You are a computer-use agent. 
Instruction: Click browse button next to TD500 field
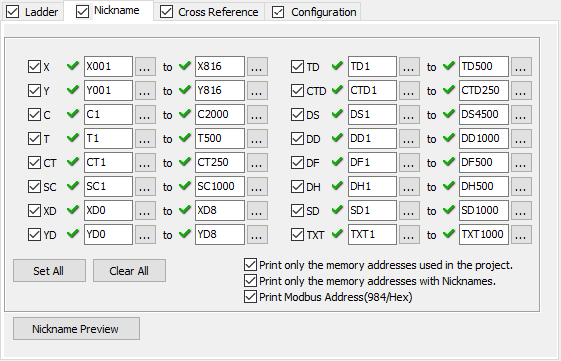point(521,67)
